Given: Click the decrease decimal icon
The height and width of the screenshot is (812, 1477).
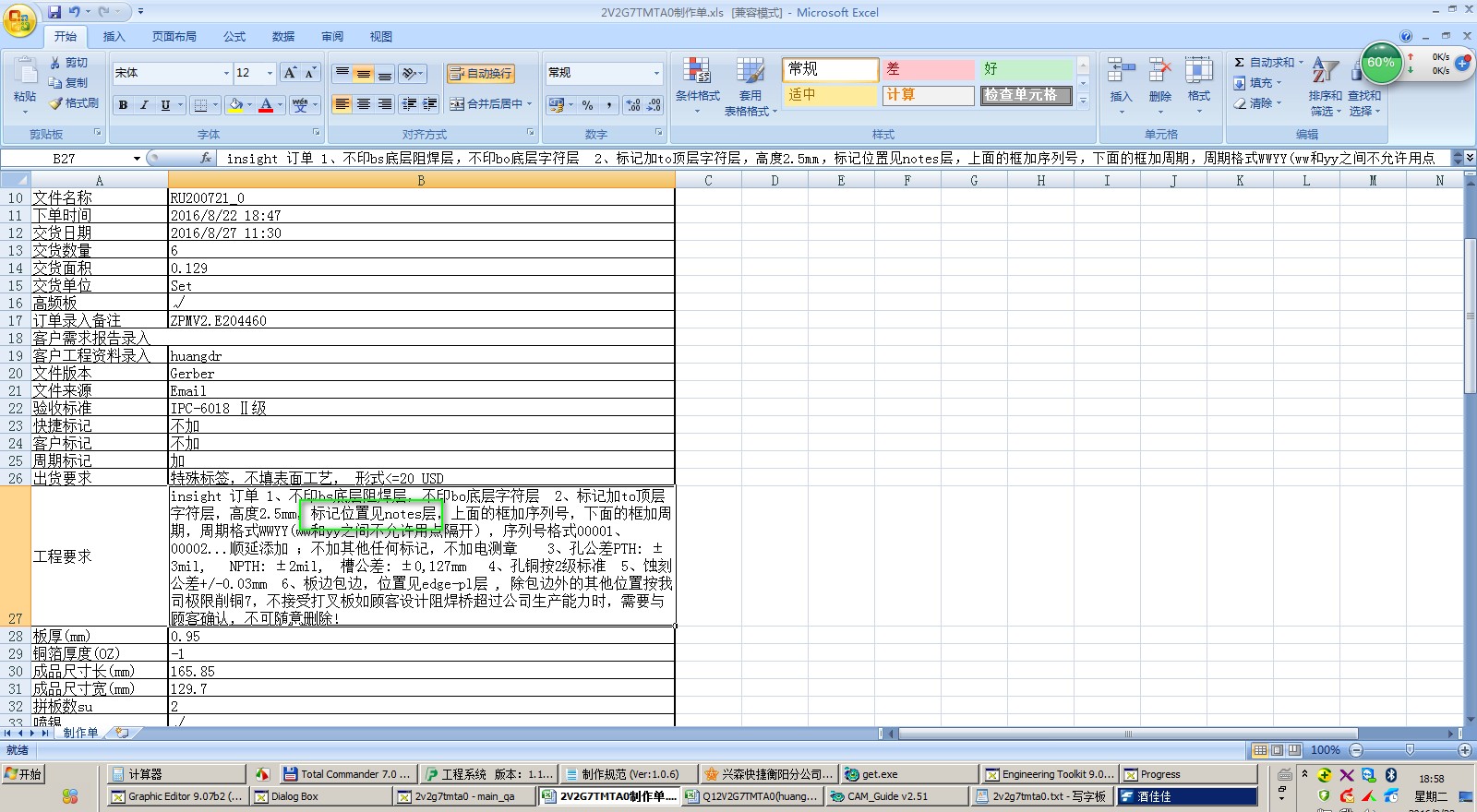Looking at the screenshot, I should [654, 105].
